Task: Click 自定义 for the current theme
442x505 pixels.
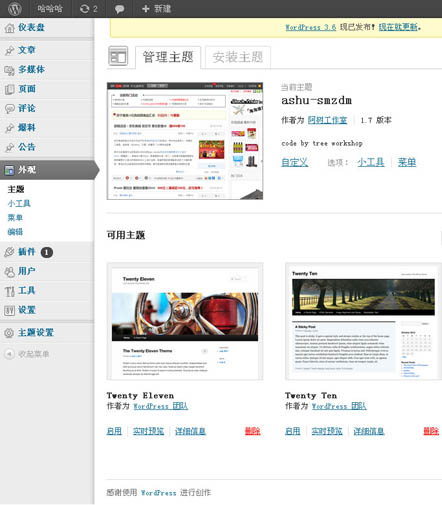Action: pos(295,162)
